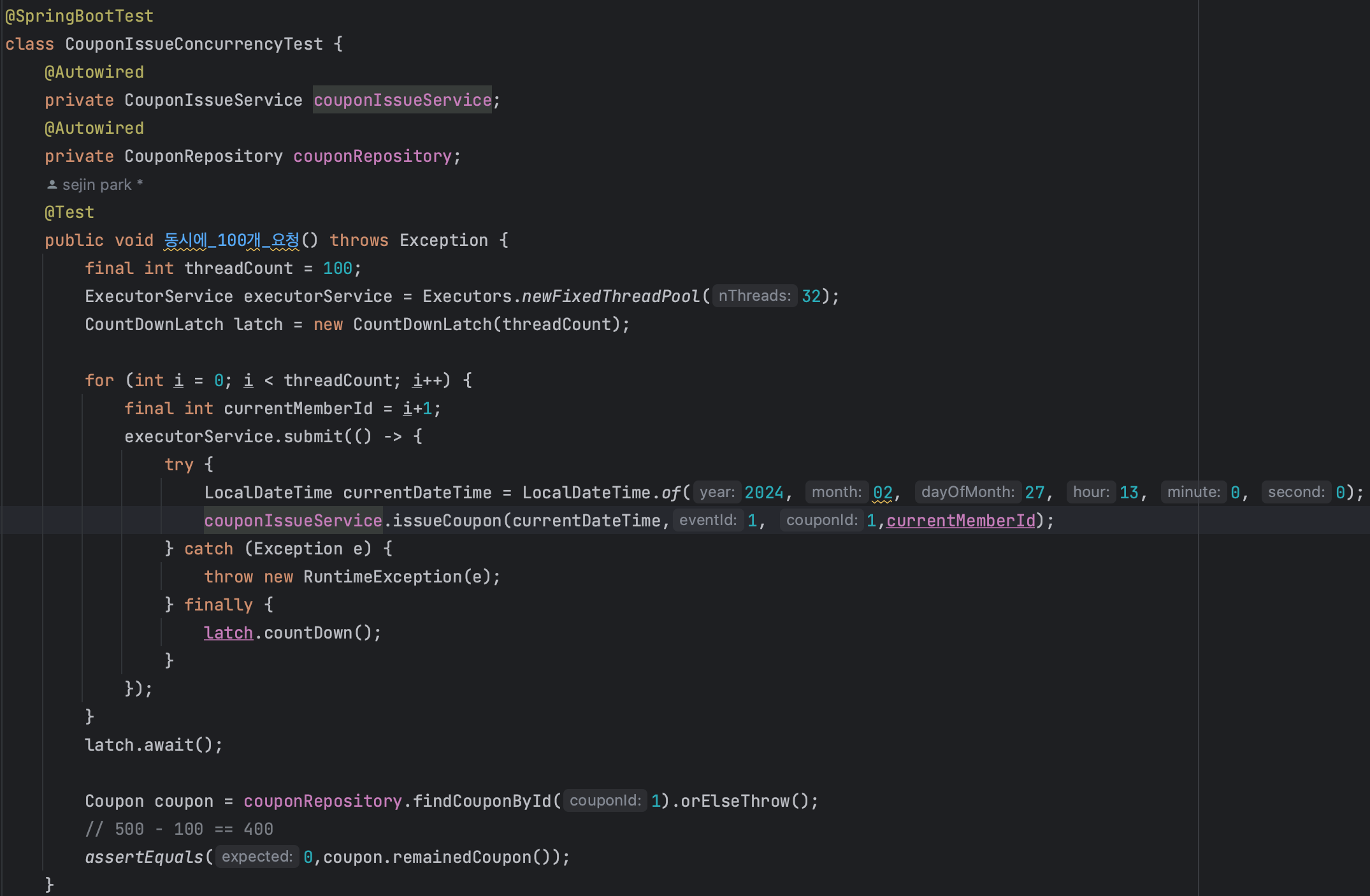Click the catch keyword
Viewport: 1370px width, 896px height.
[x=209, y=549]
